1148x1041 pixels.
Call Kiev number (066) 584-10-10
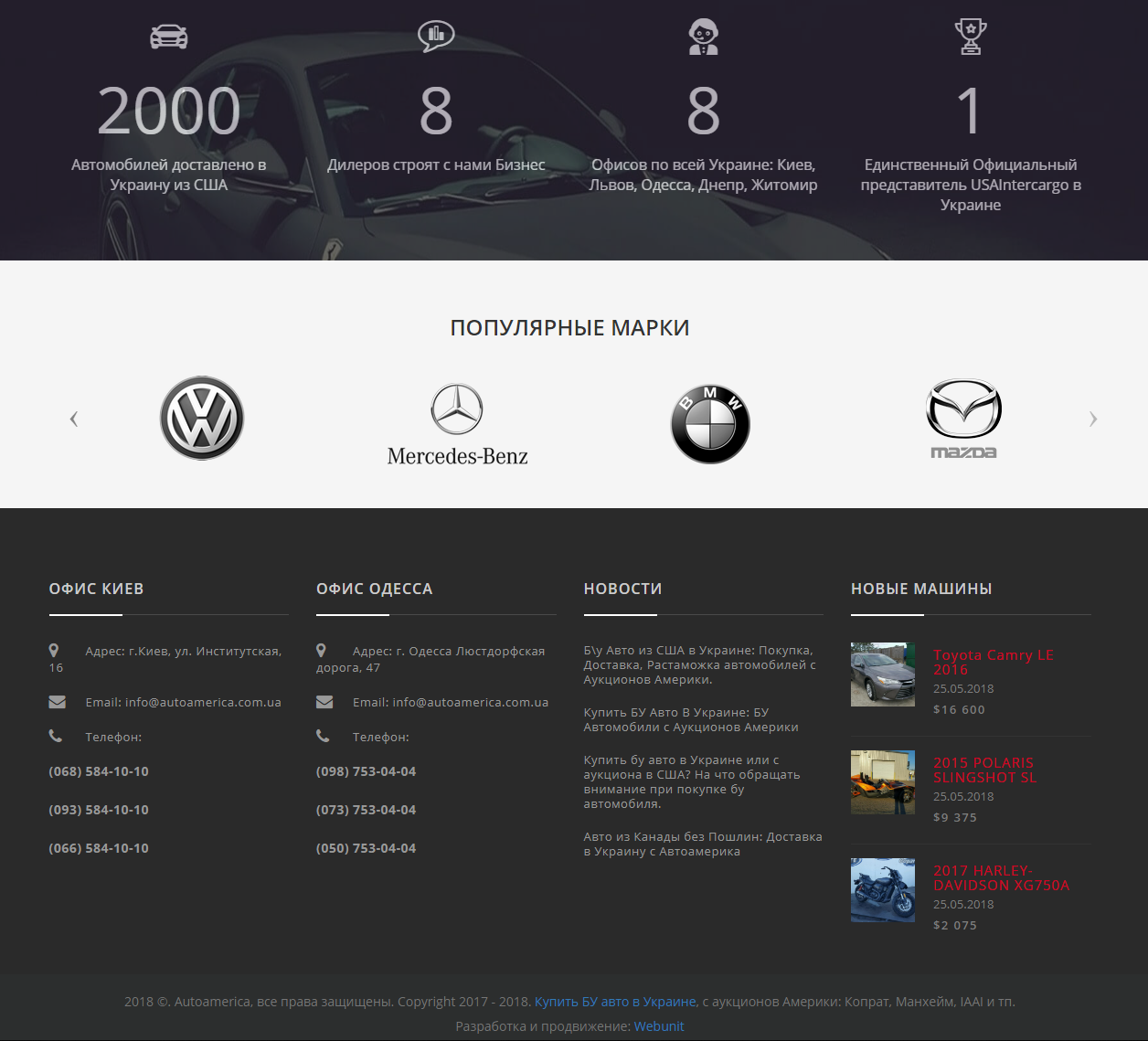(x=99, y=848)
